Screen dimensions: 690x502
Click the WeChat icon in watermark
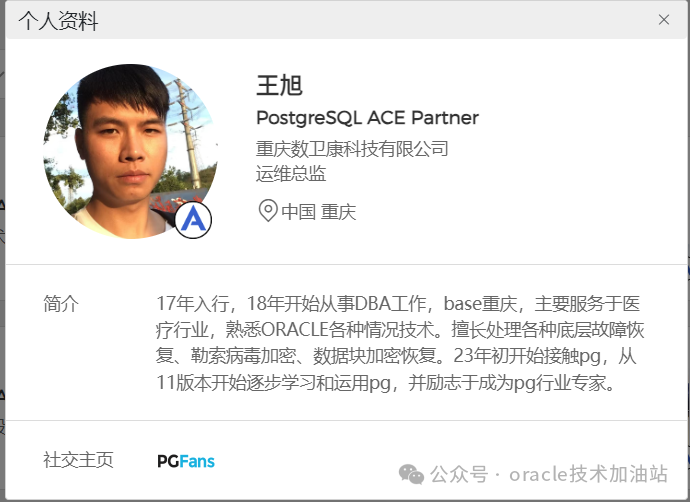pos(411,474)
